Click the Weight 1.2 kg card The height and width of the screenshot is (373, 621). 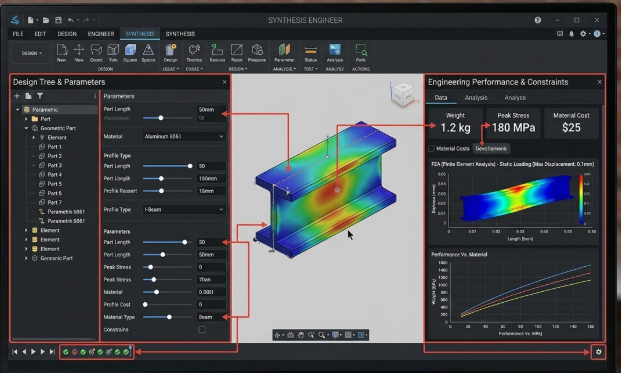click(x=455, y=123)
